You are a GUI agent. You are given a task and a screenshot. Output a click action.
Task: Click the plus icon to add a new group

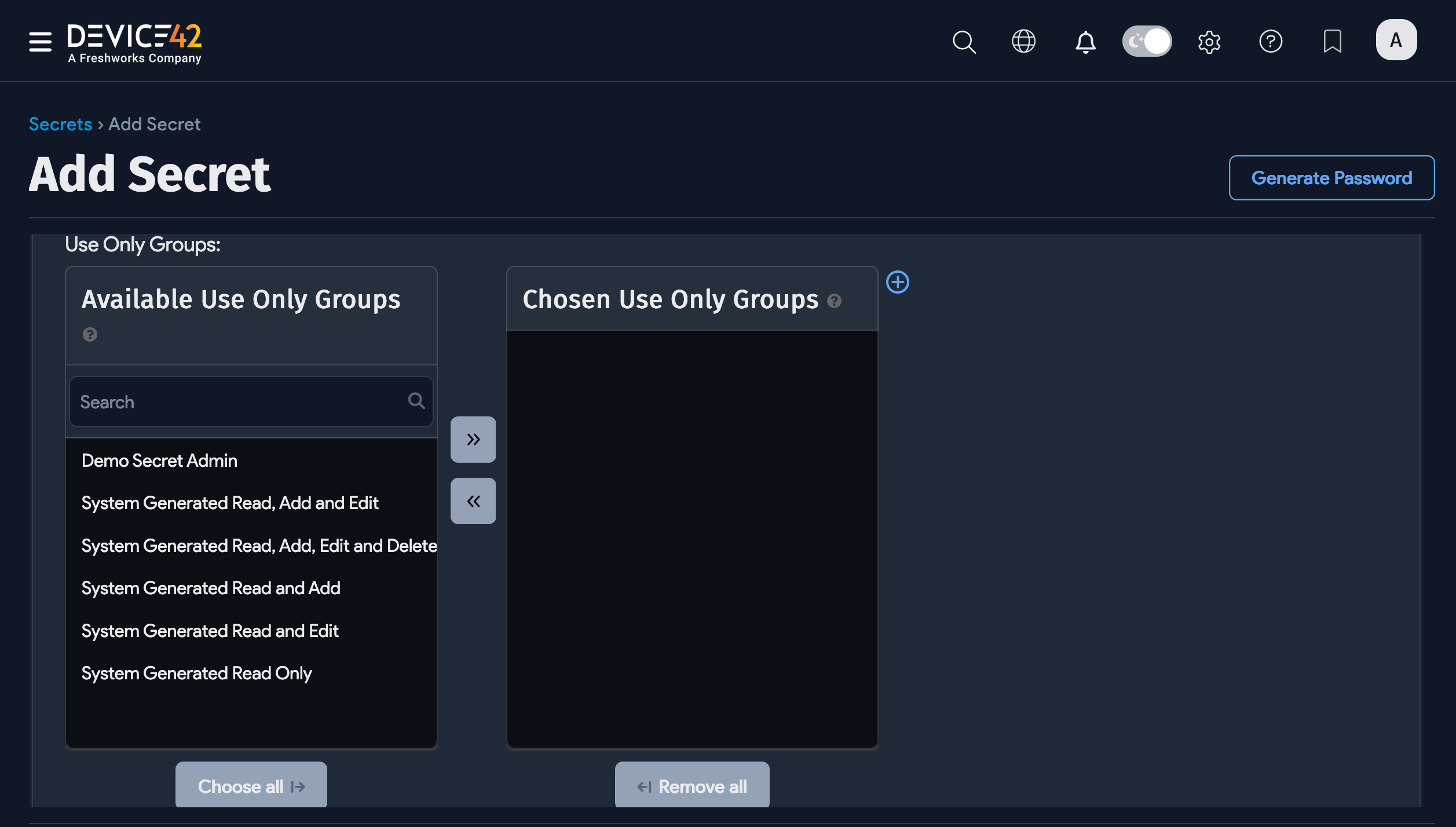pos(898,282)
